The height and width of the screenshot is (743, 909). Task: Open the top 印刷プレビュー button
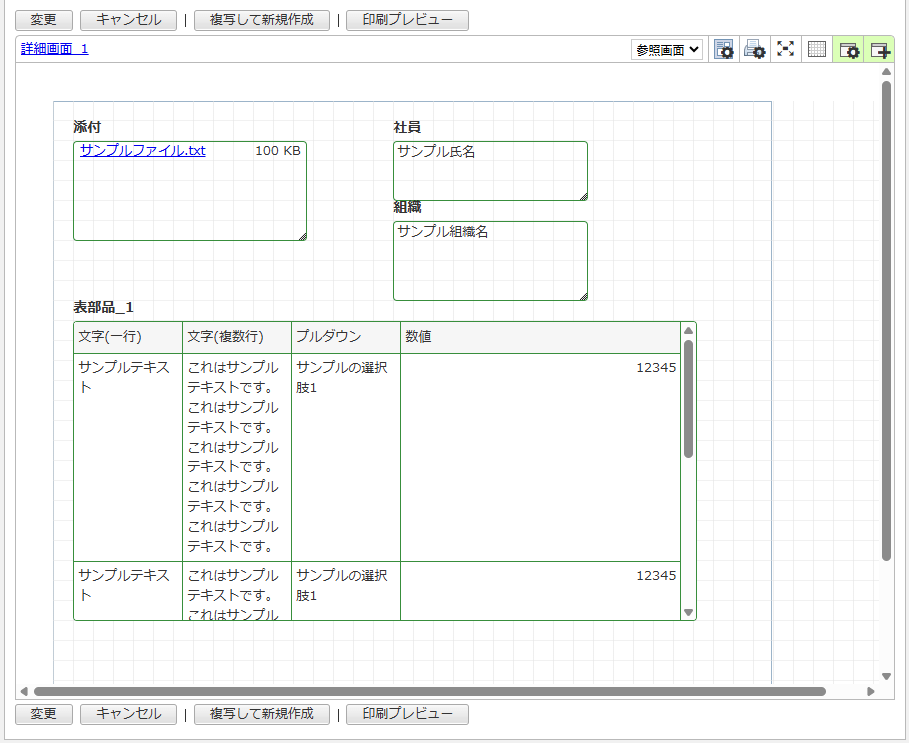[407, 19]
